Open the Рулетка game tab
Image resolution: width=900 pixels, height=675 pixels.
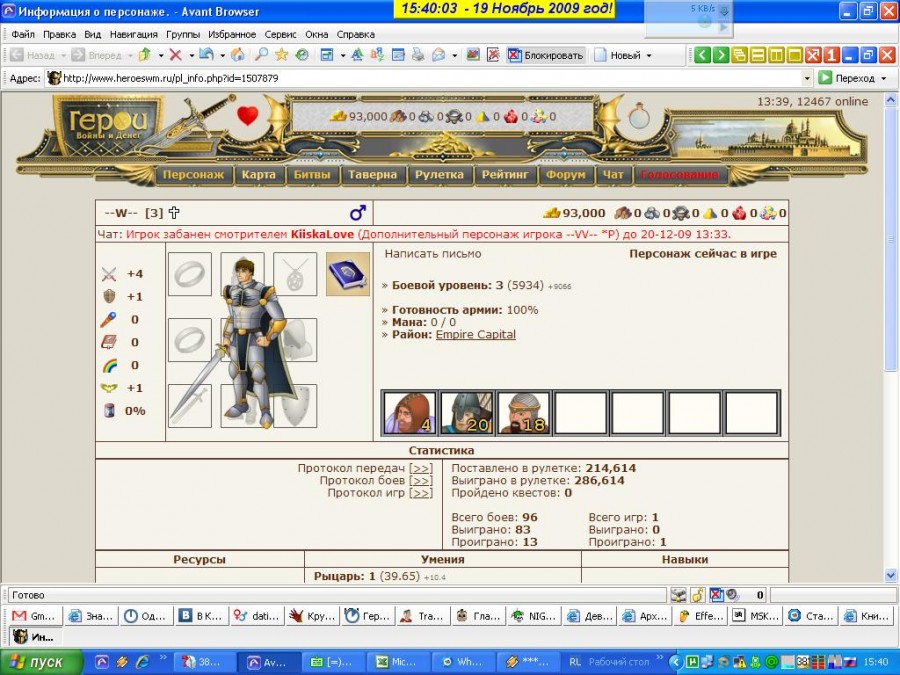click(x=439, y=174)
